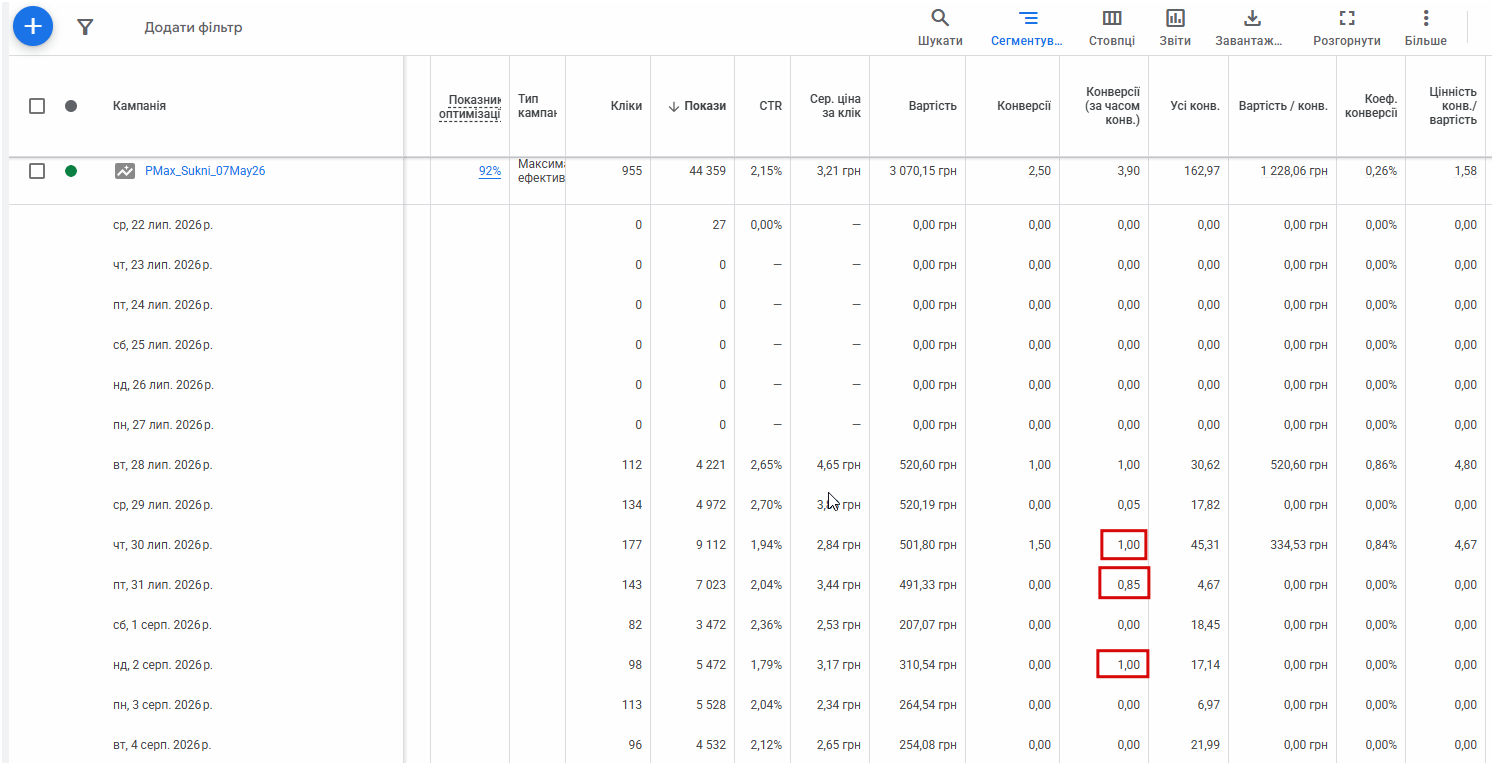Click the 'Тип кампанії' column header
This screenshot has width=1492, height=763.
pyautogui.click(x=537, y=106)
